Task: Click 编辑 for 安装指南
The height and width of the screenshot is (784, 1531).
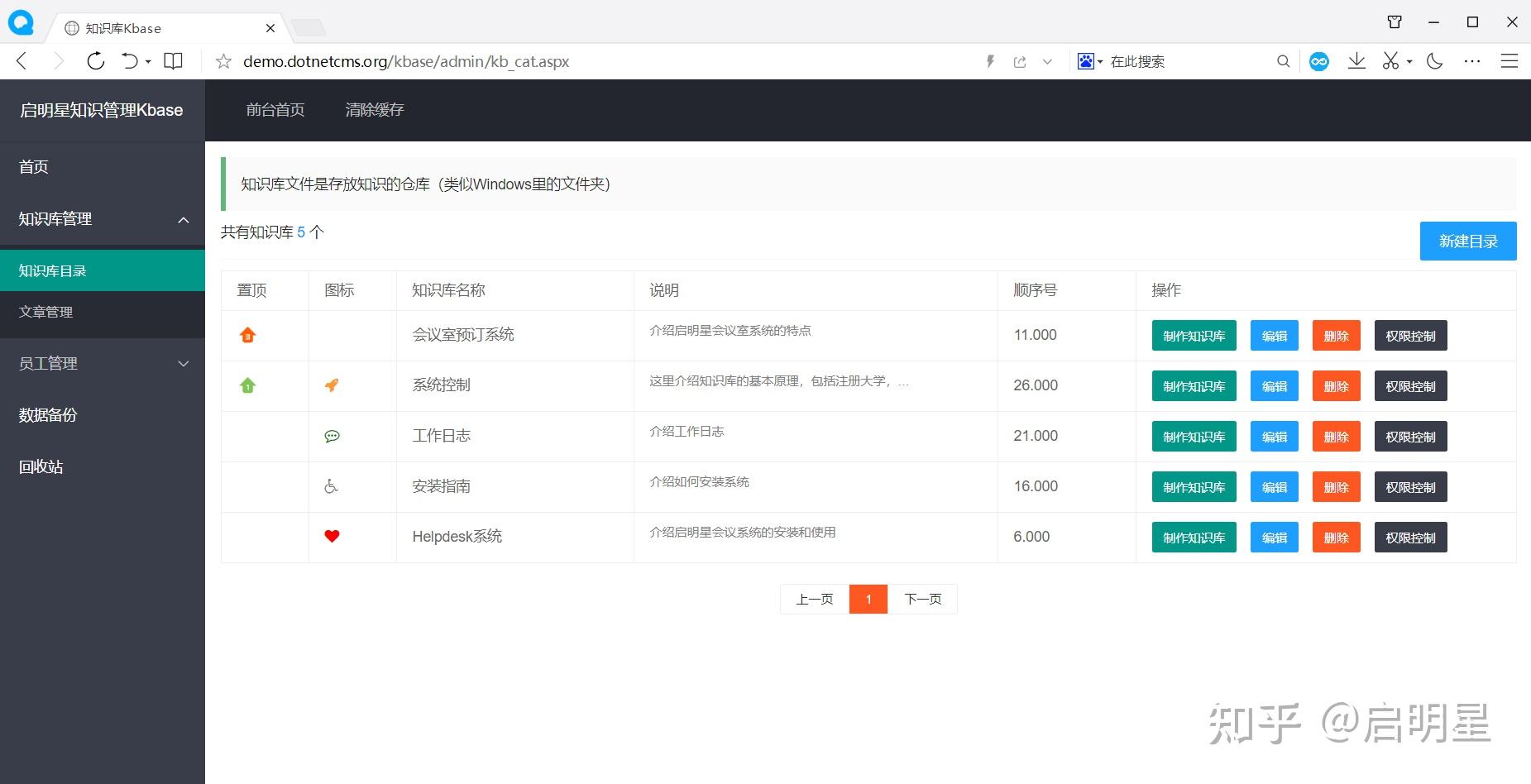Action: (x=1275, y=487)
